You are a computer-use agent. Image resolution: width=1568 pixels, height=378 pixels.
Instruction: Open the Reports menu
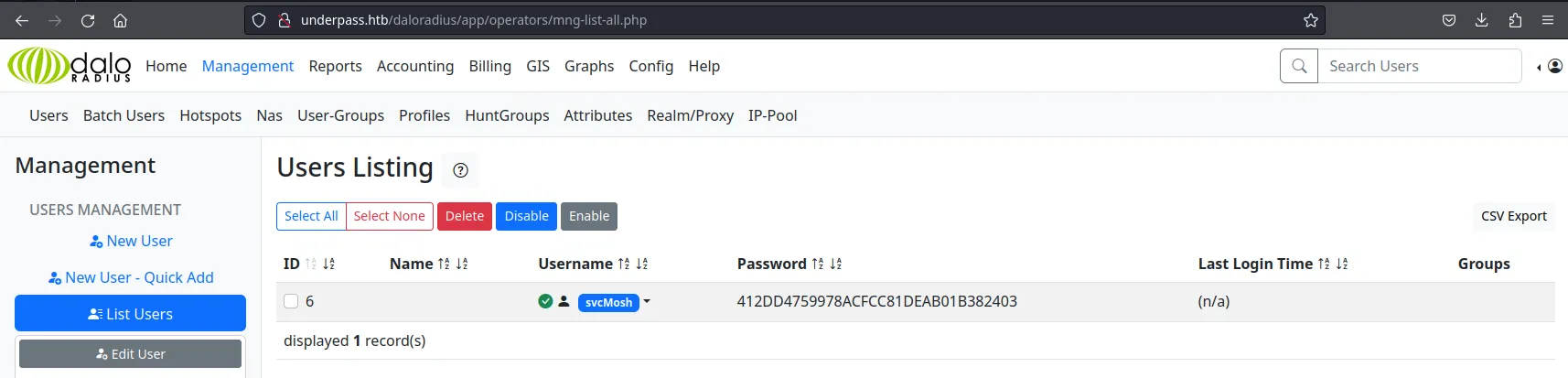(335, 66)
